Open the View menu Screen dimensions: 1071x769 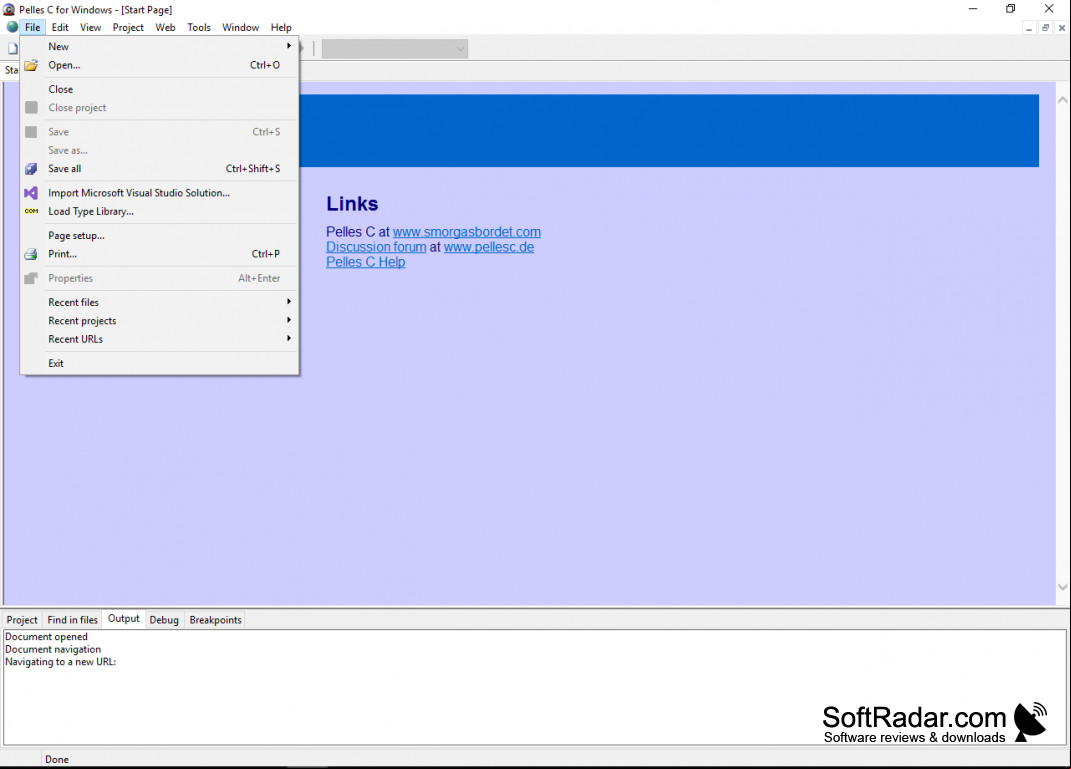[x=90, y=27]
